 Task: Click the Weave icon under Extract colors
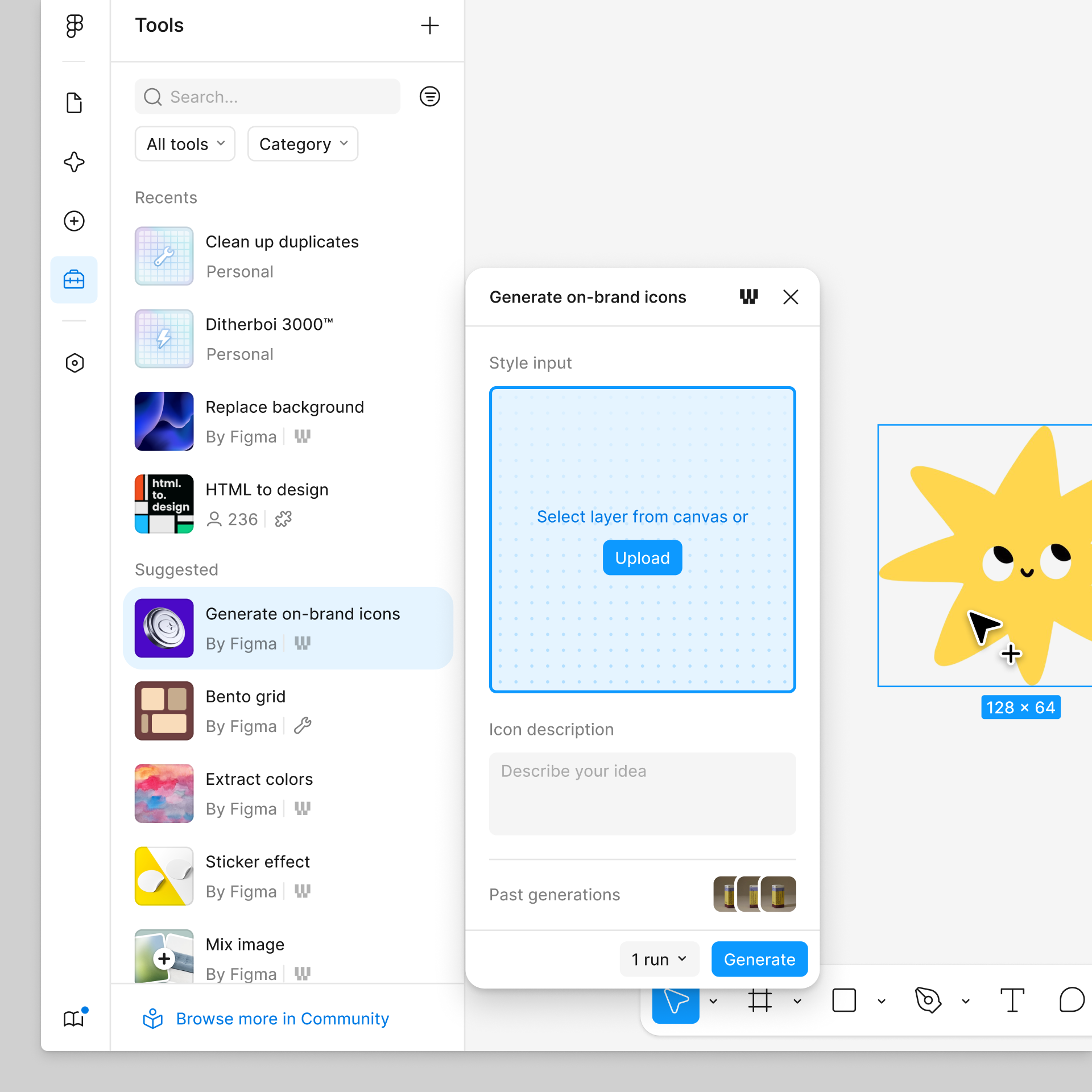click(303, 808)
